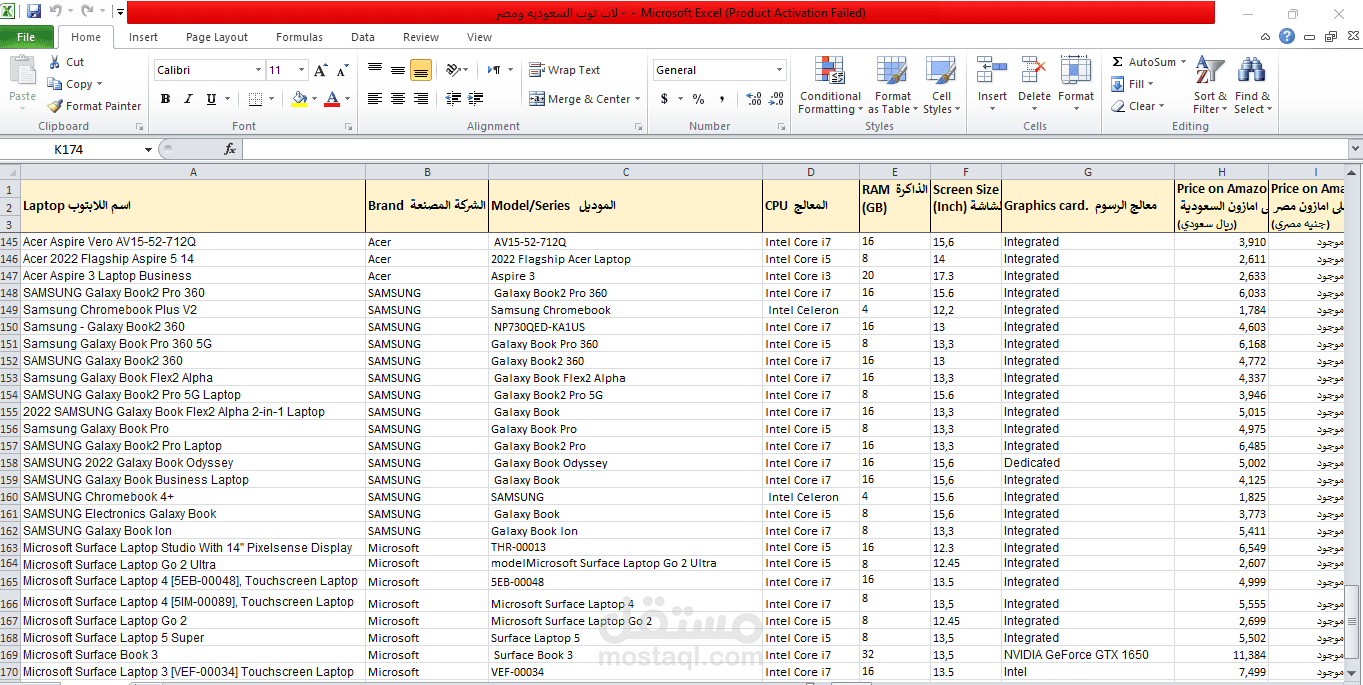This screenshot has height=685, width=1363.
Task: Open the File tab
Action: pyautogui.click(x=26, y=37)
